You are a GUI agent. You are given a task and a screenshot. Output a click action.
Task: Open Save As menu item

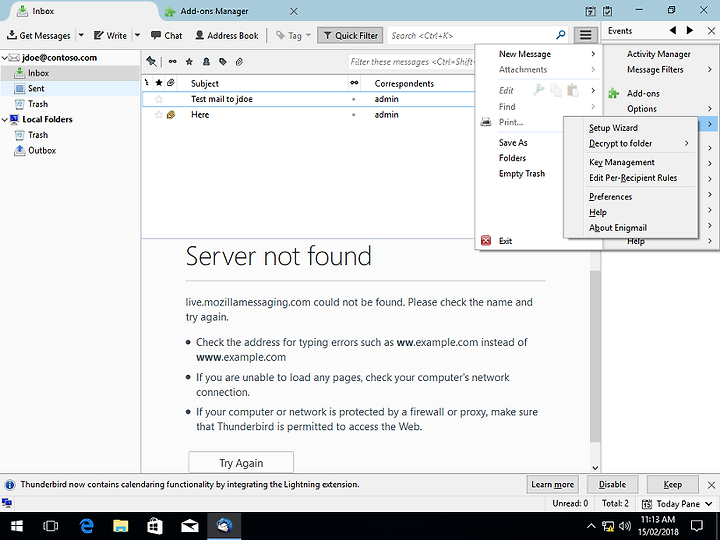(521, 143)
